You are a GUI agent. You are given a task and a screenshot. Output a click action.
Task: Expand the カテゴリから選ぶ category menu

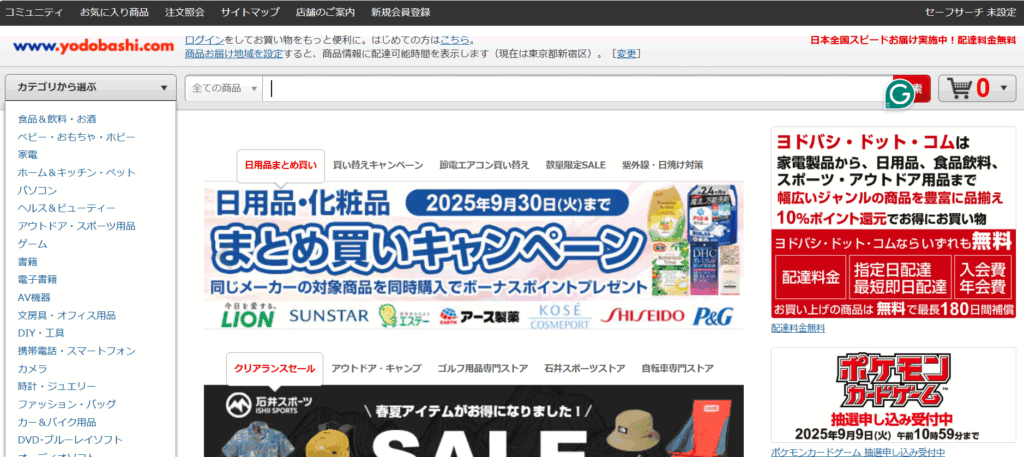pyautogui.click(x=91, y=87)
